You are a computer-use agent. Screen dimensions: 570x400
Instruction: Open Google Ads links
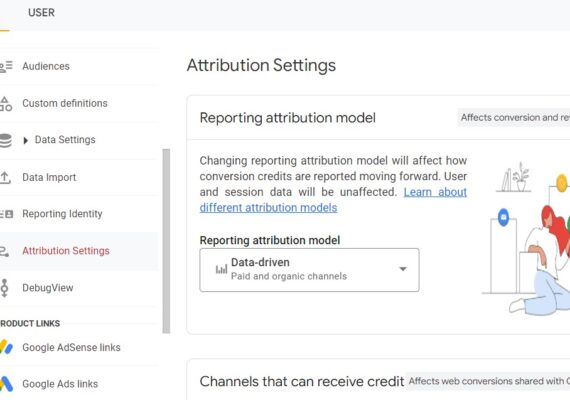[x=60, y=384]
